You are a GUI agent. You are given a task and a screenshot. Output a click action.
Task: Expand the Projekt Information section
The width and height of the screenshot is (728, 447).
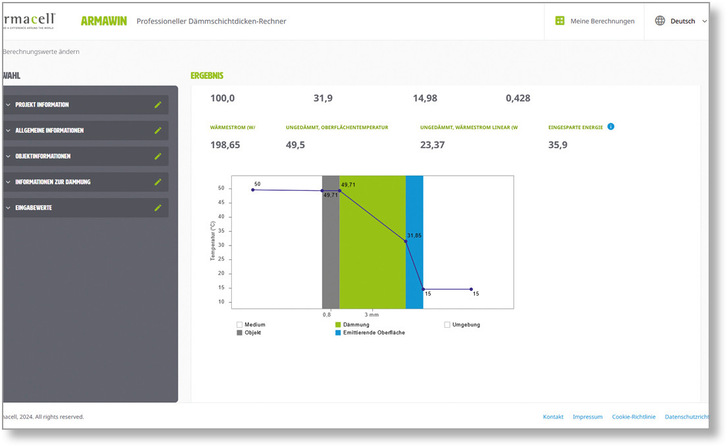pos(9,104)
